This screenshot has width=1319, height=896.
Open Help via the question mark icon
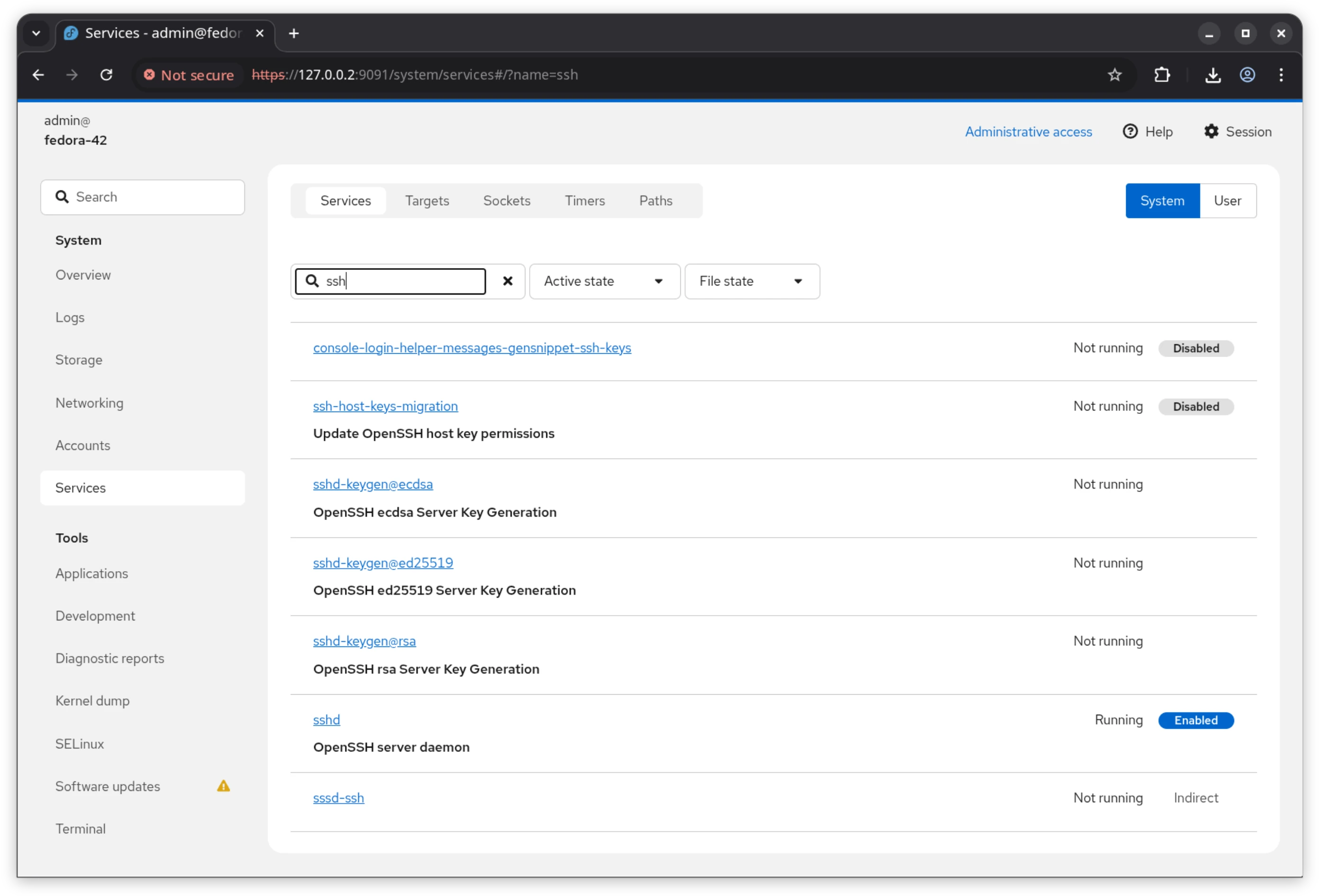(x=1130, y=131)
